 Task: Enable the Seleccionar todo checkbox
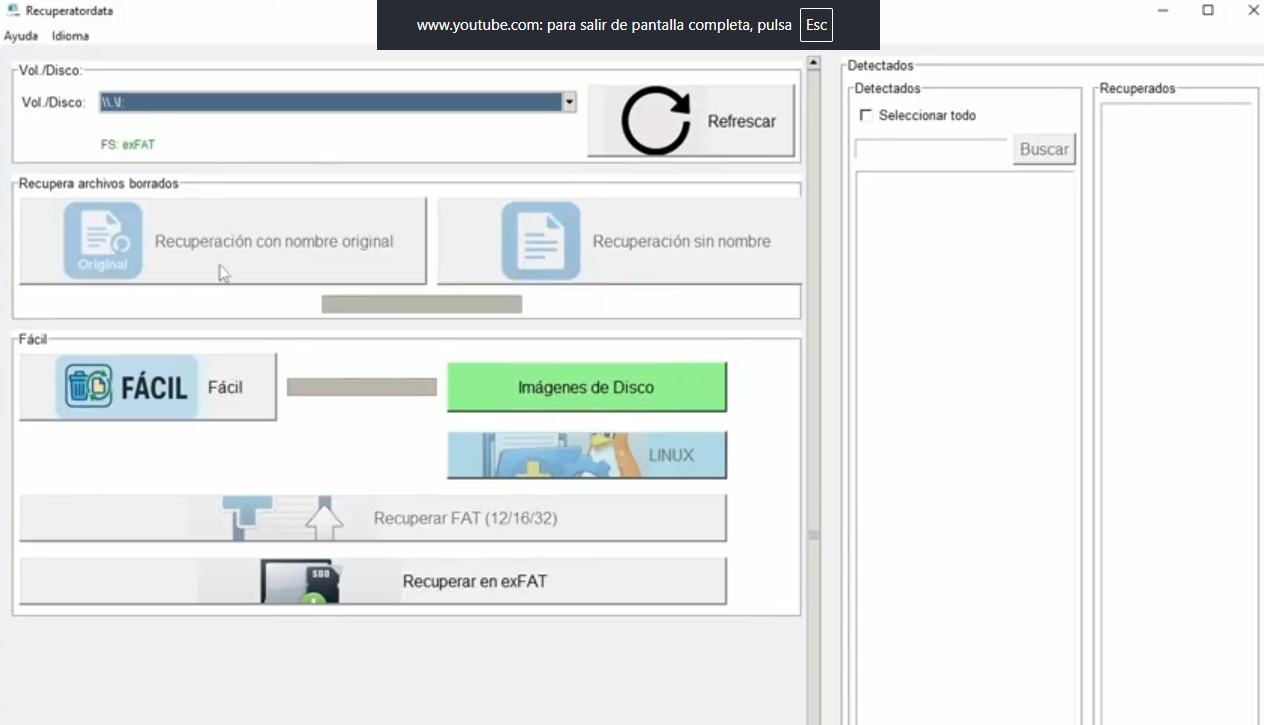click(866, 115)
